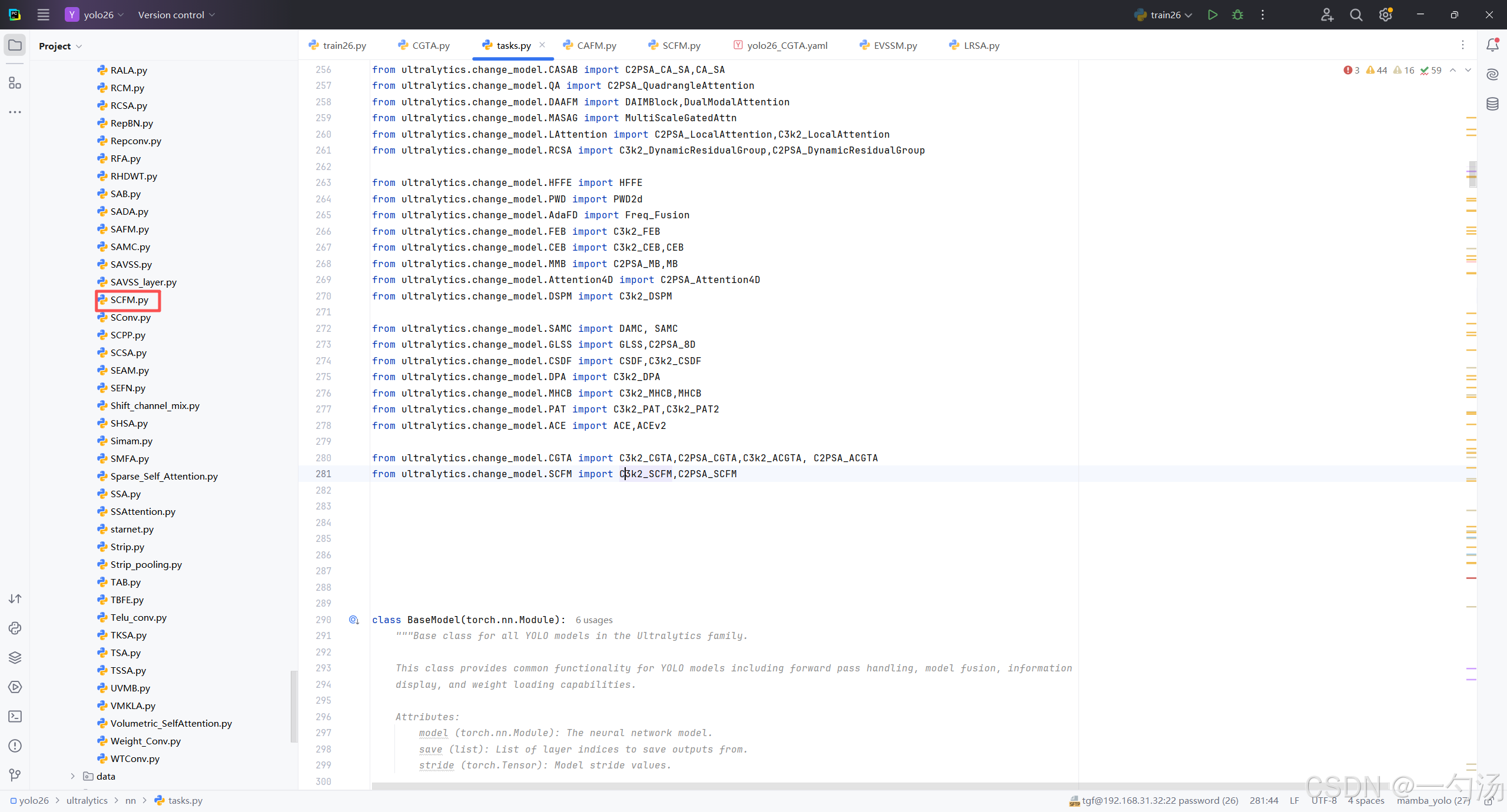Viewport: 1507px width, 812px height.
Task: Open SCFM.py in the project tree
Action: pyautogui.click(x=129, y=299)
